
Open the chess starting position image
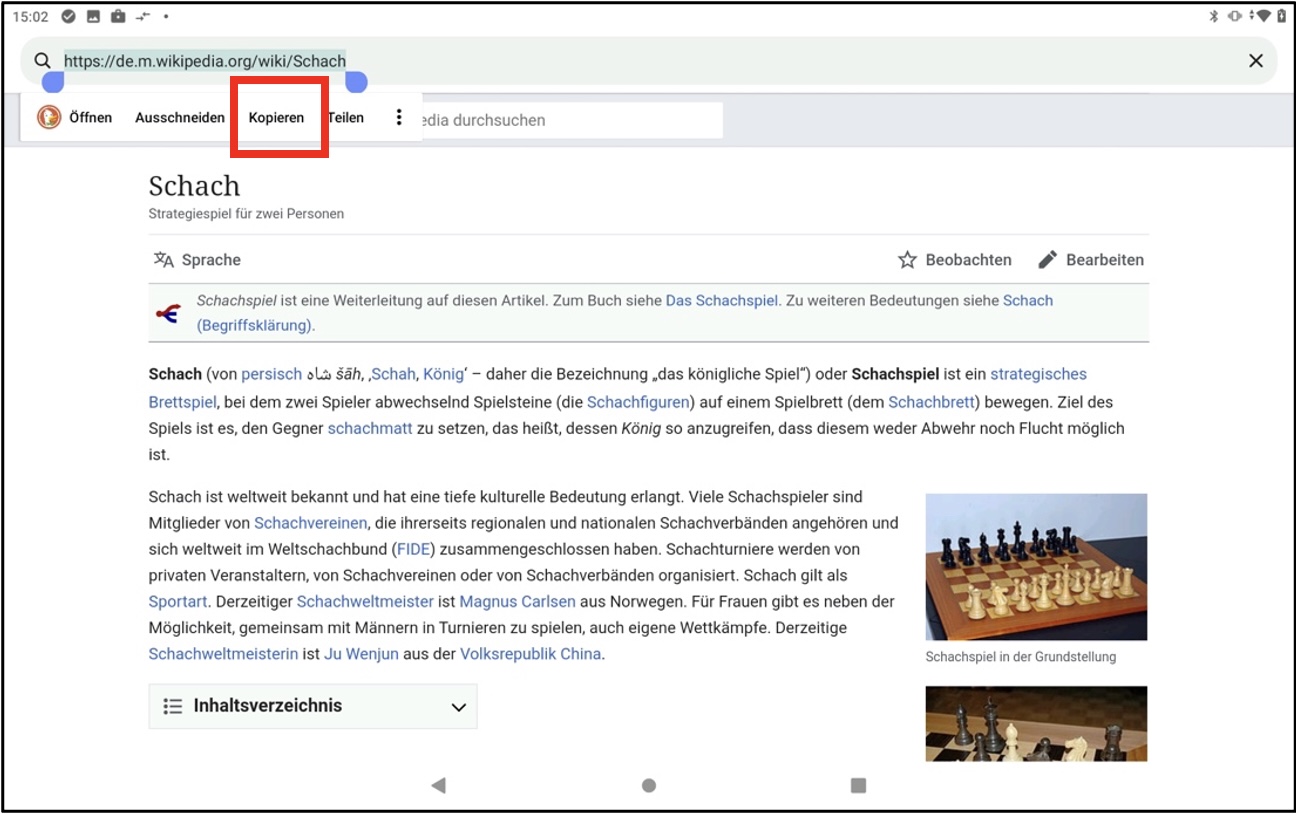[1036, 567]
